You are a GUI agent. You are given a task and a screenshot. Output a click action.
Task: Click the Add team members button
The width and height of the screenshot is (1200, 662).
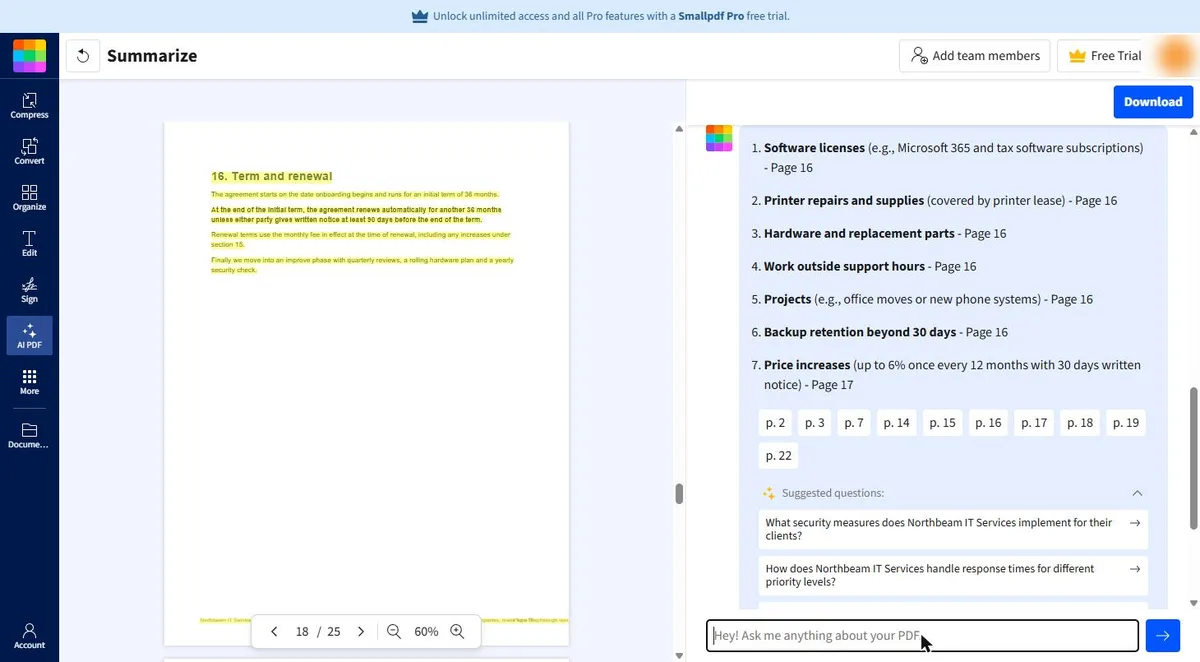click(x=975, y=56)
